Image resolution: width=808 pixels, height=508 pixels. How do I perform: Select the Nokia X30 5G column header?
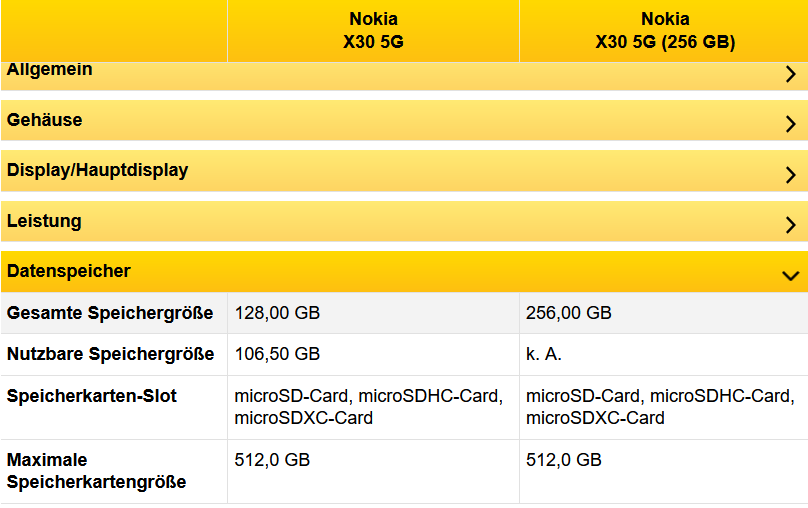[x=373, y=31]
